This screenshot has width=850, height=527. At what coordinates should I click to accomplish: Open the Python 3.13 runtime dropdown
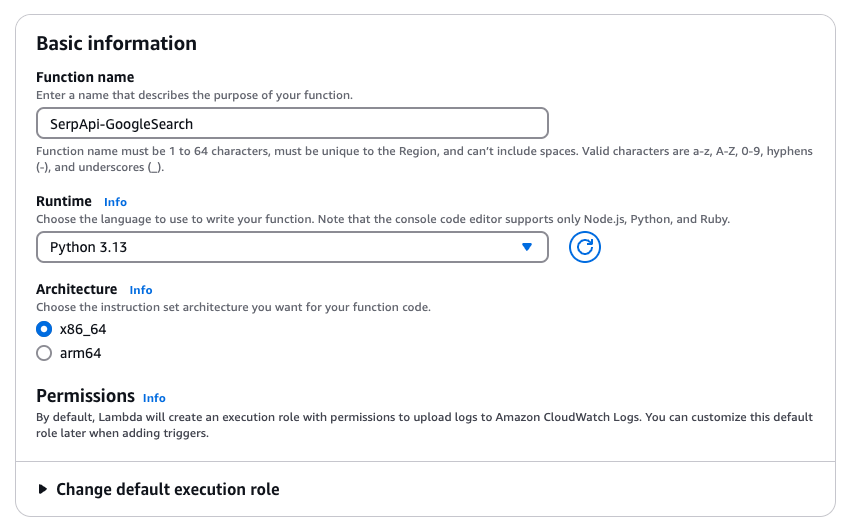[292, 247]
